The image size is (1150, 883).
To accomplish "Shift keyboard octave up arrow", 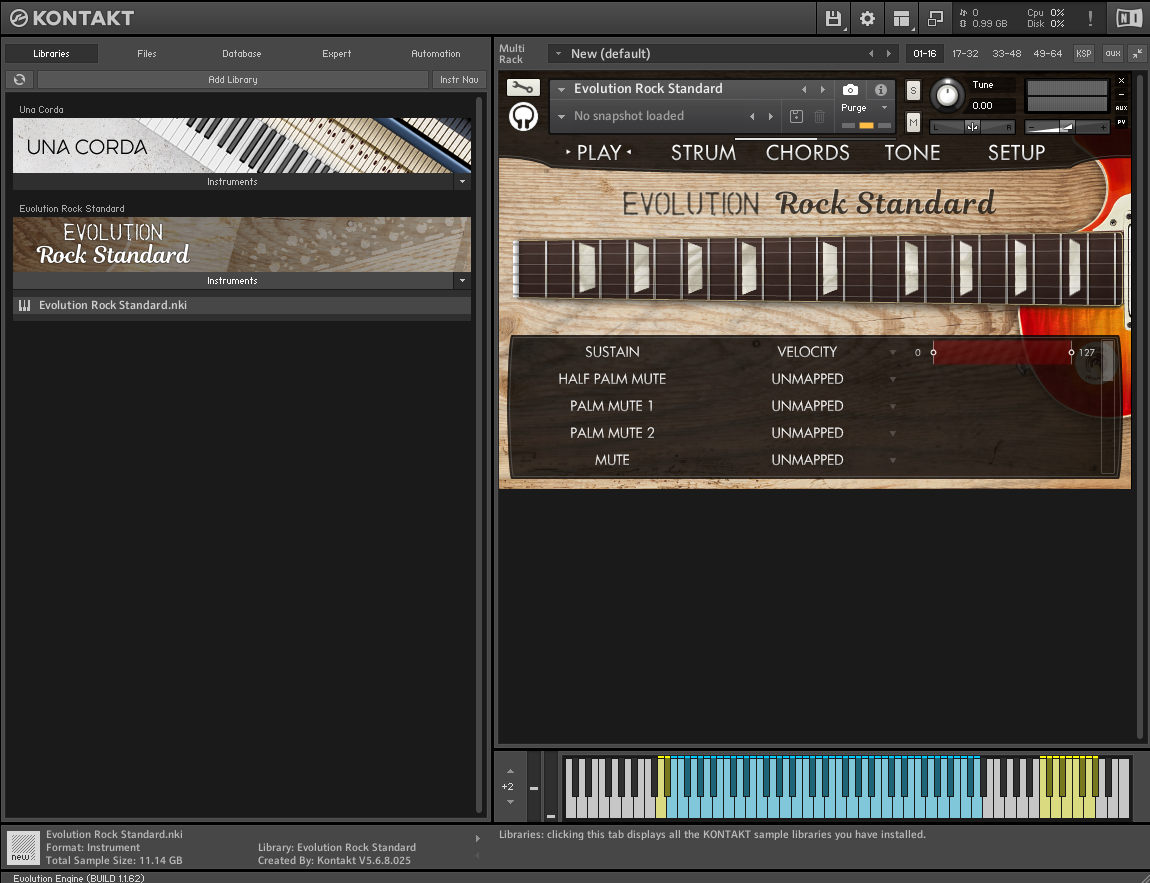I will [x=510, y=772].
